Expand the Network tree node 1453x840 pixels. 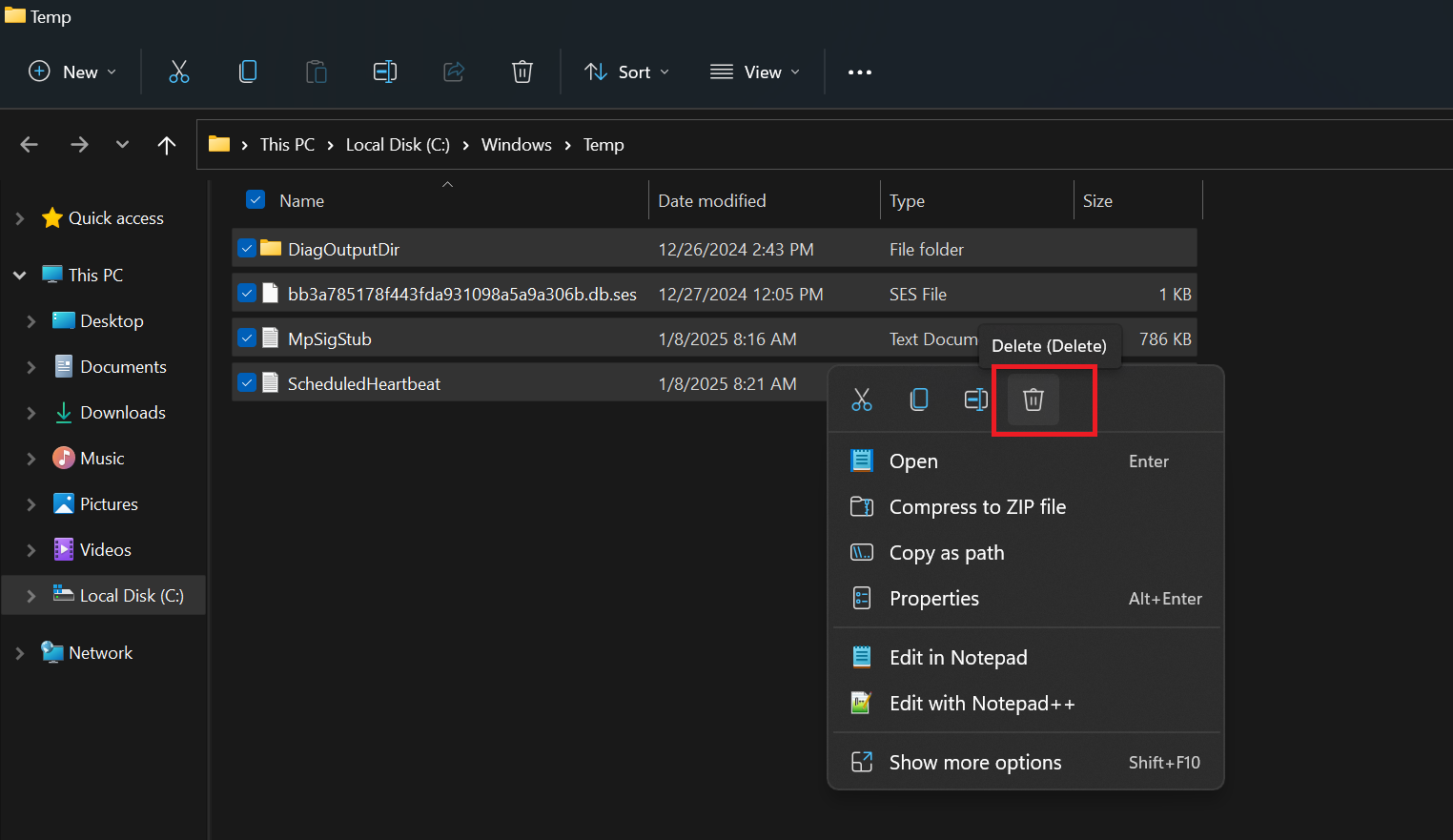click(x=20, y=653)
